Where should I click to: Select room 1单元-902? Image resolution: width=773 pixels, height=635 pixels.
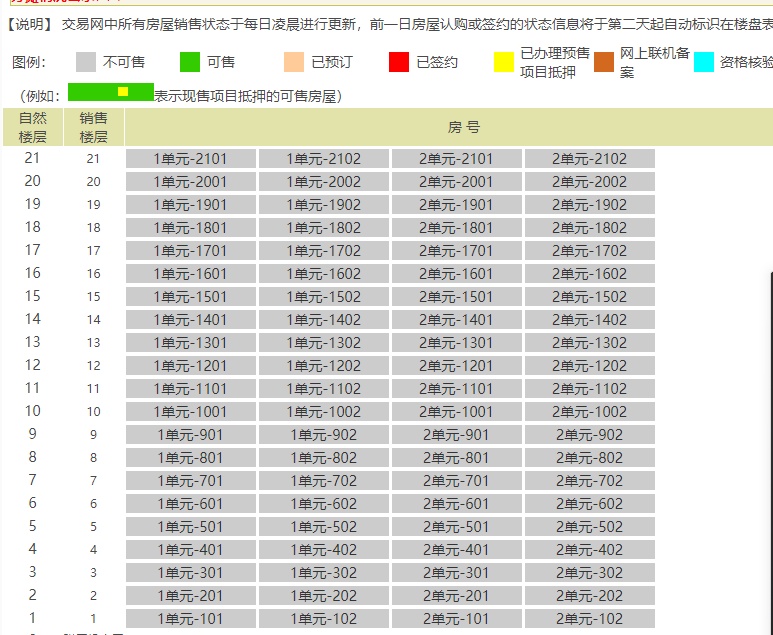click(x=324, y=435)
